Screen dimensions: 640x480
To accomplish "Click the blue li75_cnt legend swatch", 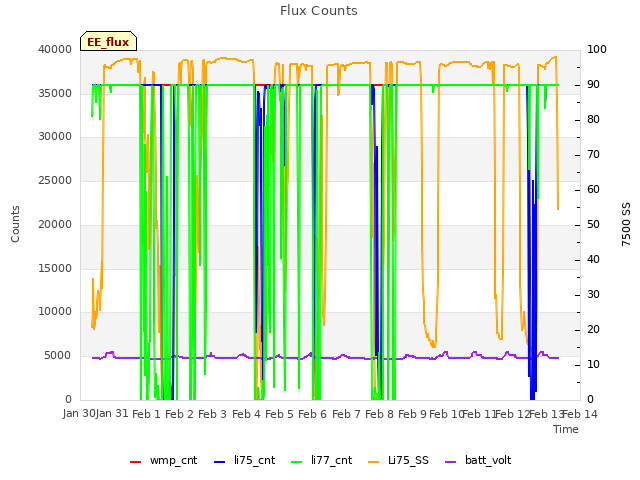I will coord(219,462).
